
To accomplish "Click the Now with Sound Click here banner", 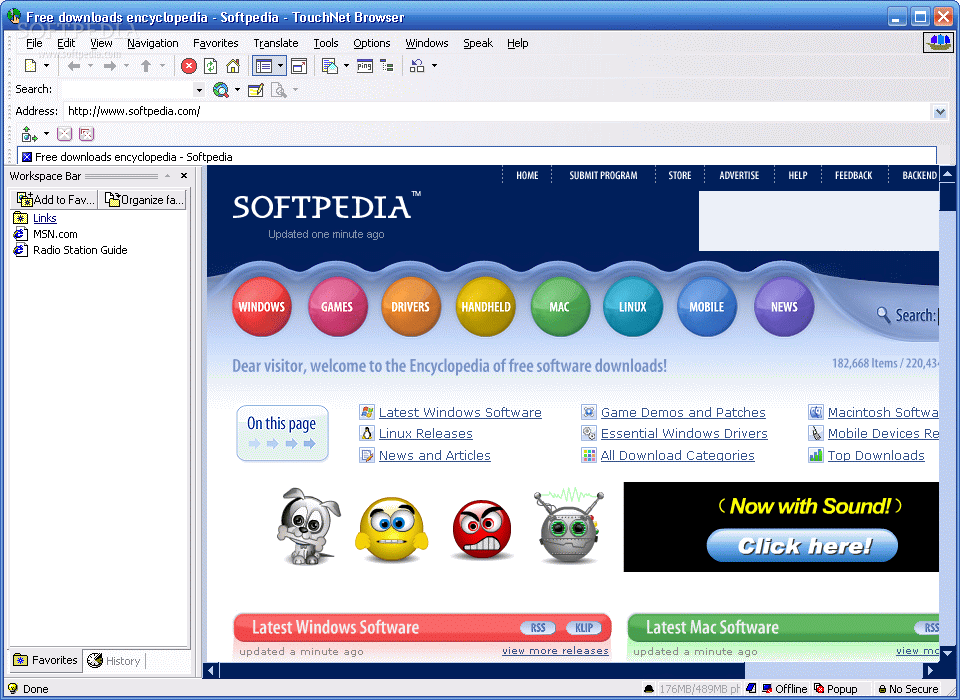I will [781, 527].
